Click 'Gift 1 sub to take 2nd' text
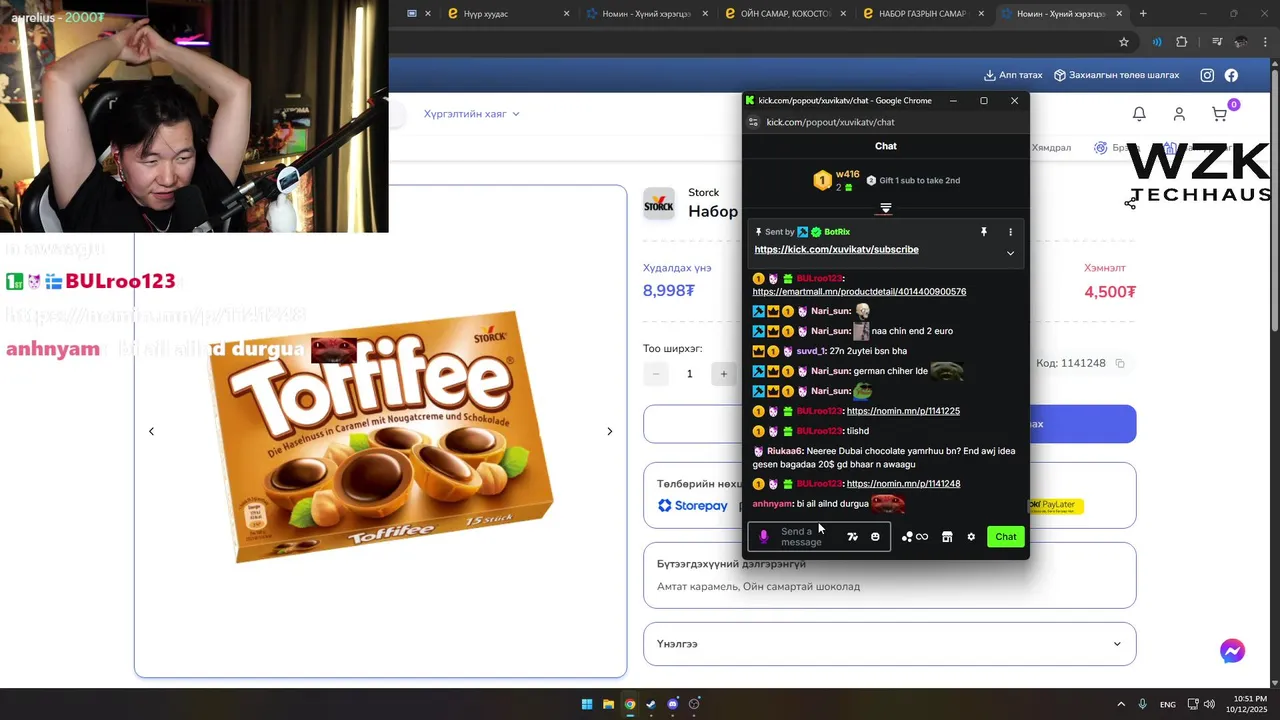 [x=920, y=181]
